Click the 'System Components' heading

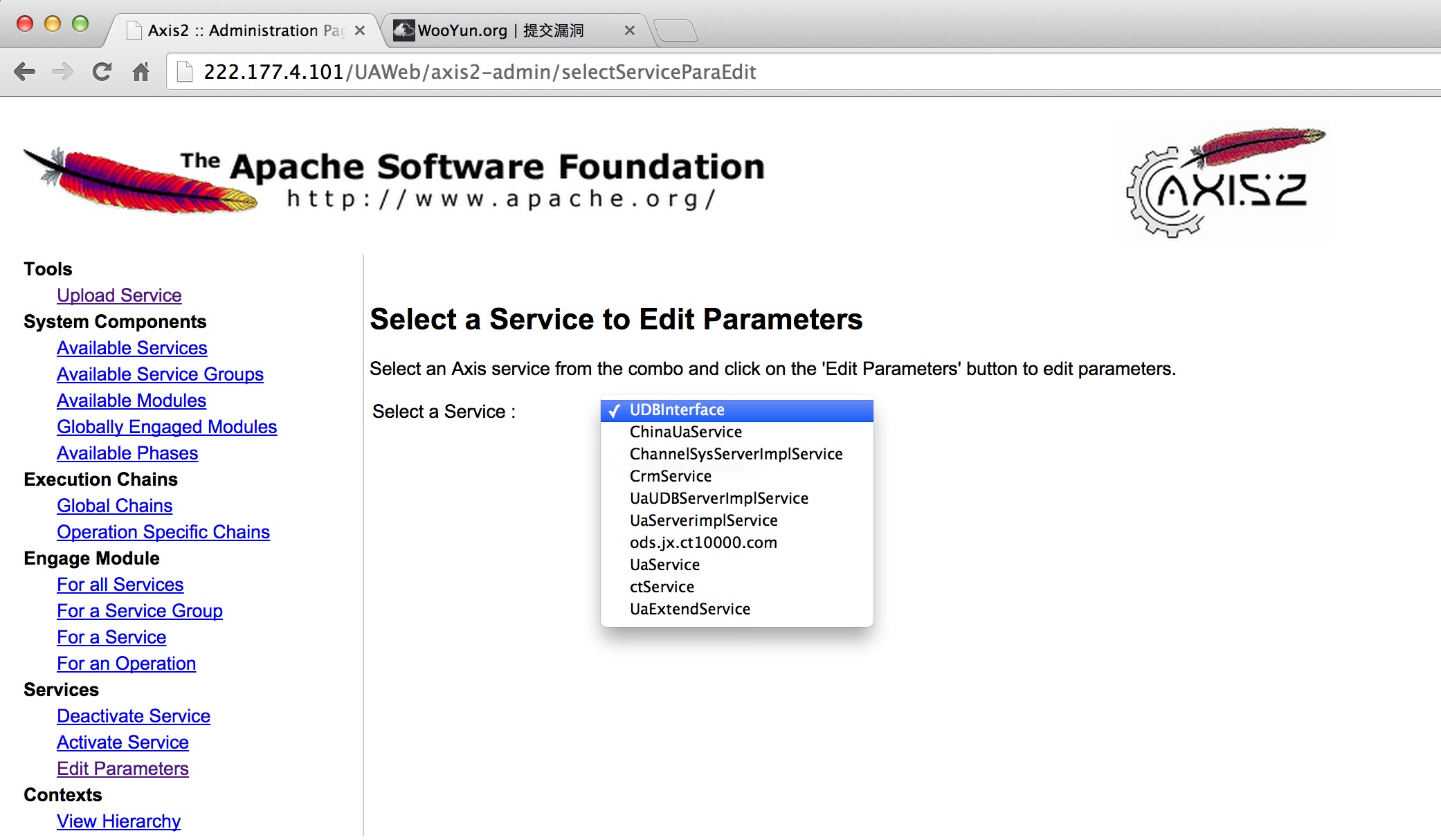pyautogui.click(x=115, y=322)
